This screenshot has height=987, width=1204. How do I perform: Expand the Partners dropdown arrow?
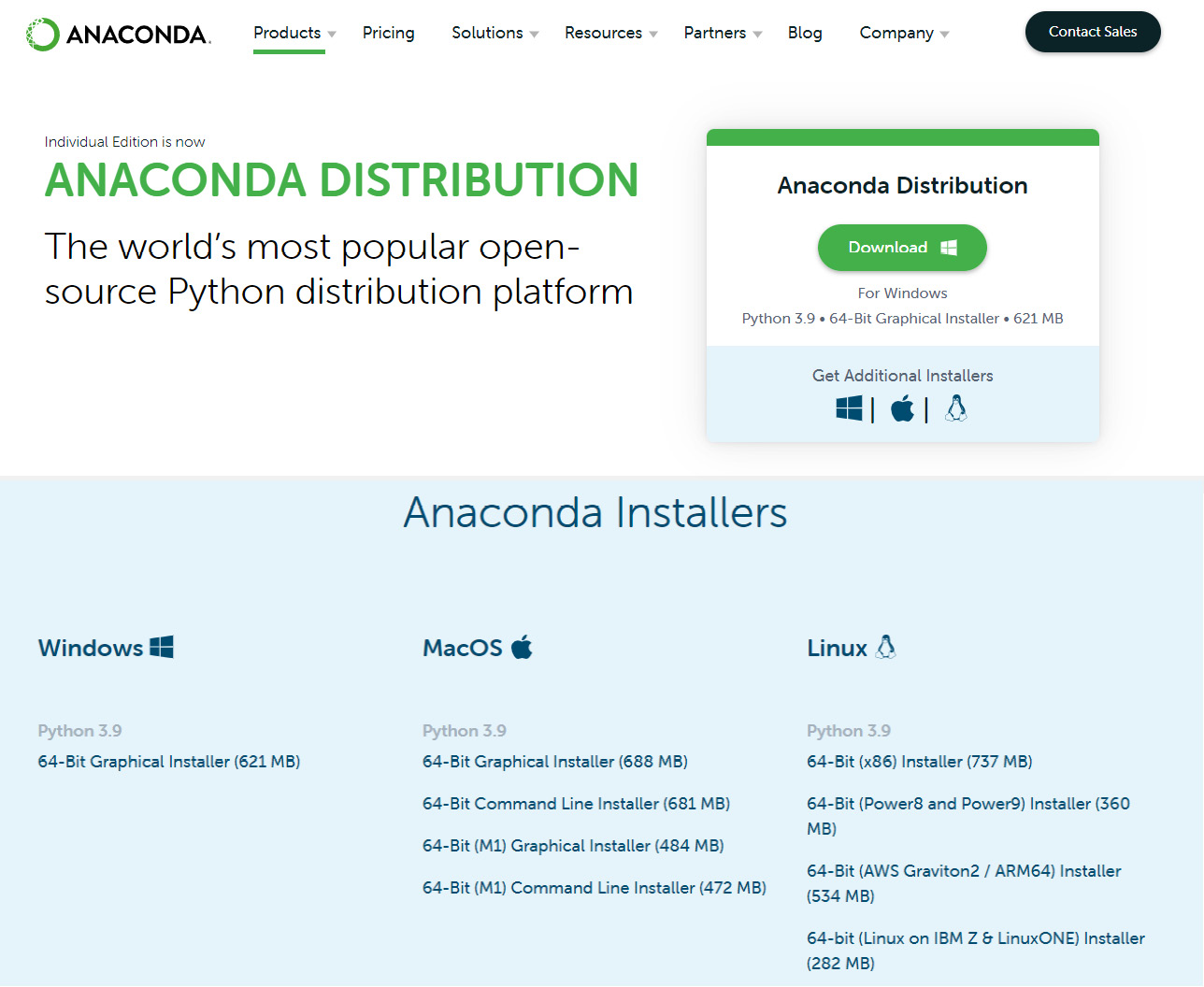pyautogui.click(x=757, y=35)
